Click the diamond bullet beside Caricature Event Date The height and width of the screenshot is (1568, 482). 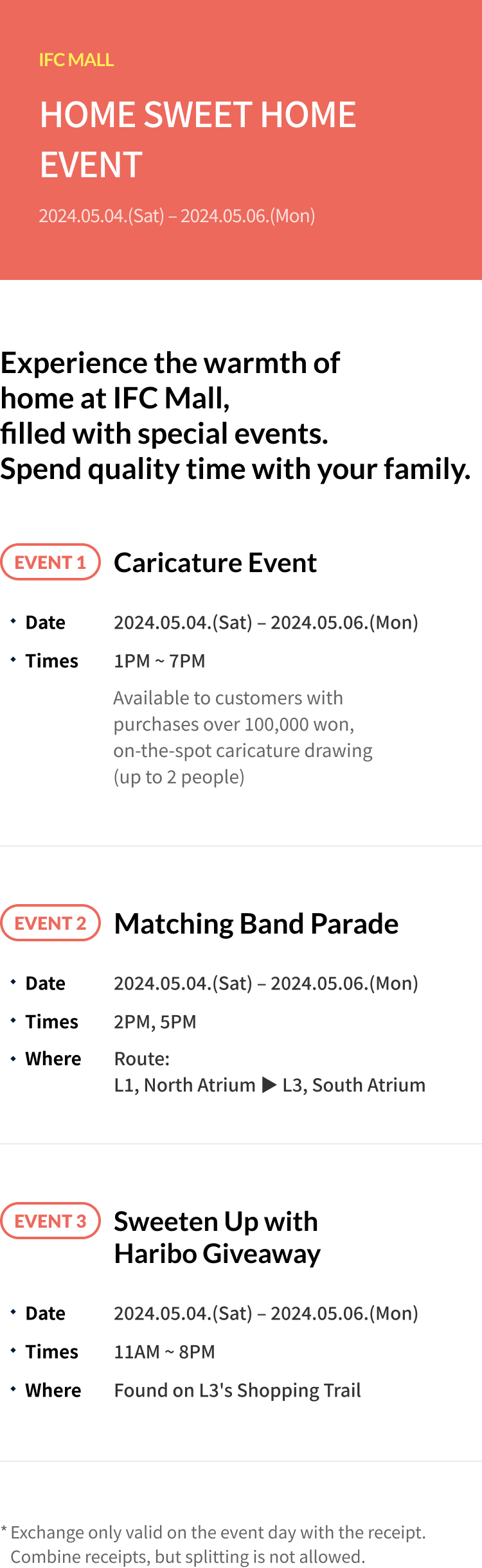point(13,621)
